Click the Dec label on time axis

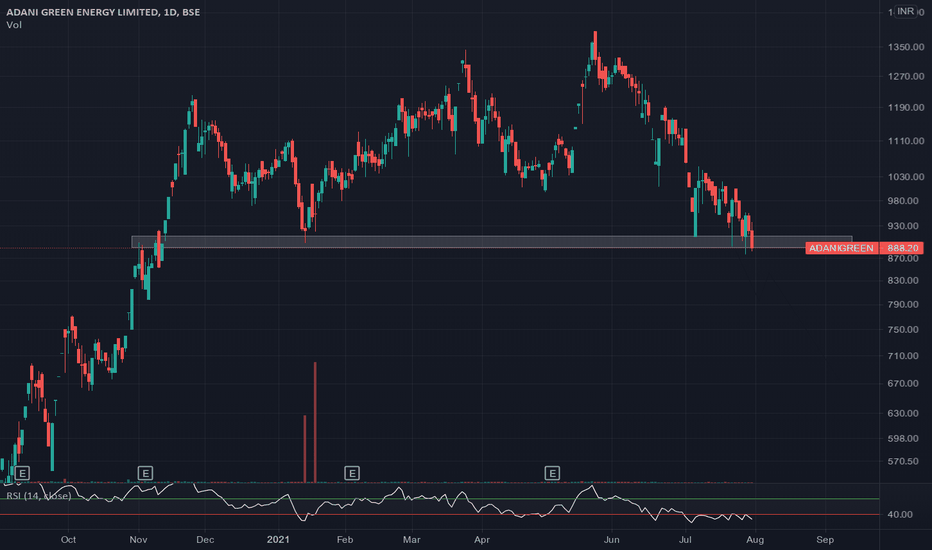pos(205,540)
